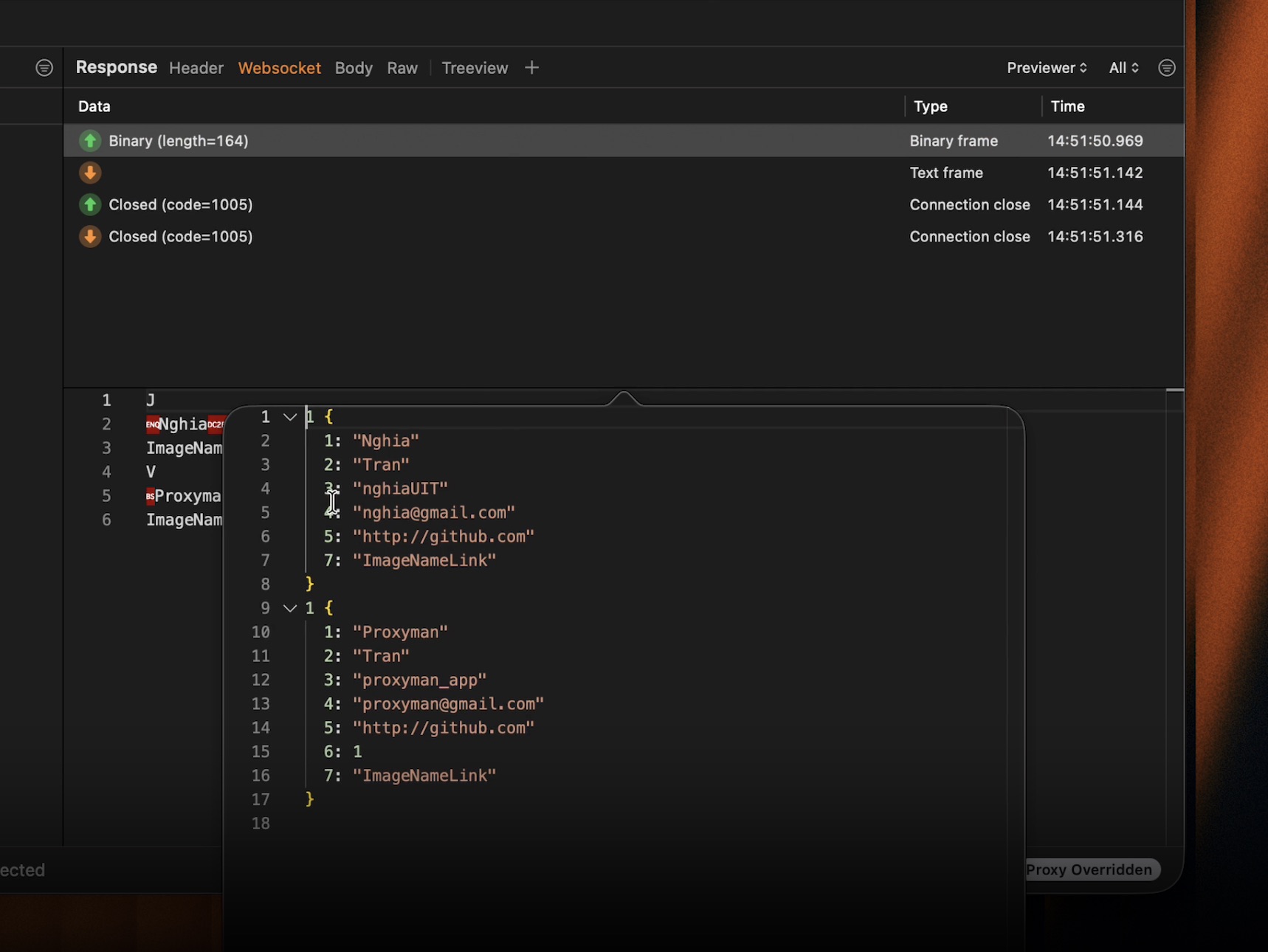Click green up arrow on Closed 14:51:51.144 row
The height and width of the screenshot is (952, 1268).
click(90, 204)
